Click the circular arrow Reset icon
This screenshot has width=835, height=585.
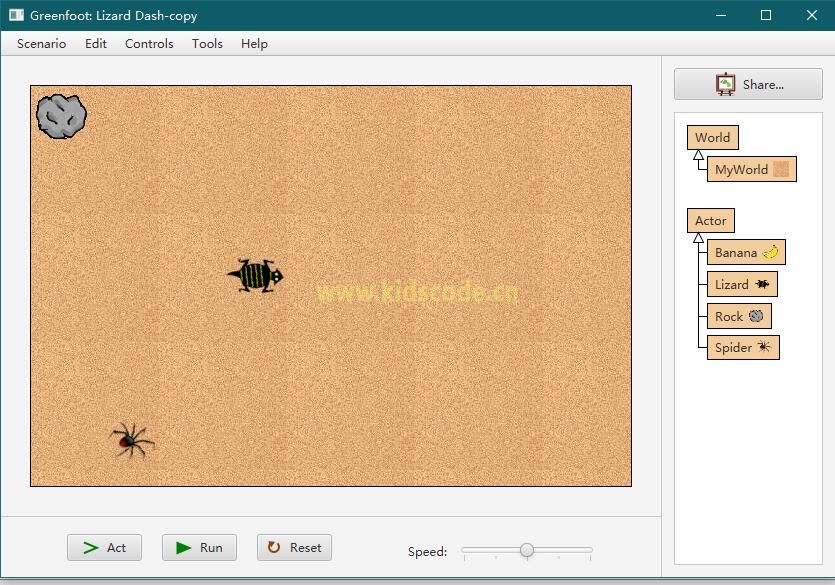click(x=274, y=547)
